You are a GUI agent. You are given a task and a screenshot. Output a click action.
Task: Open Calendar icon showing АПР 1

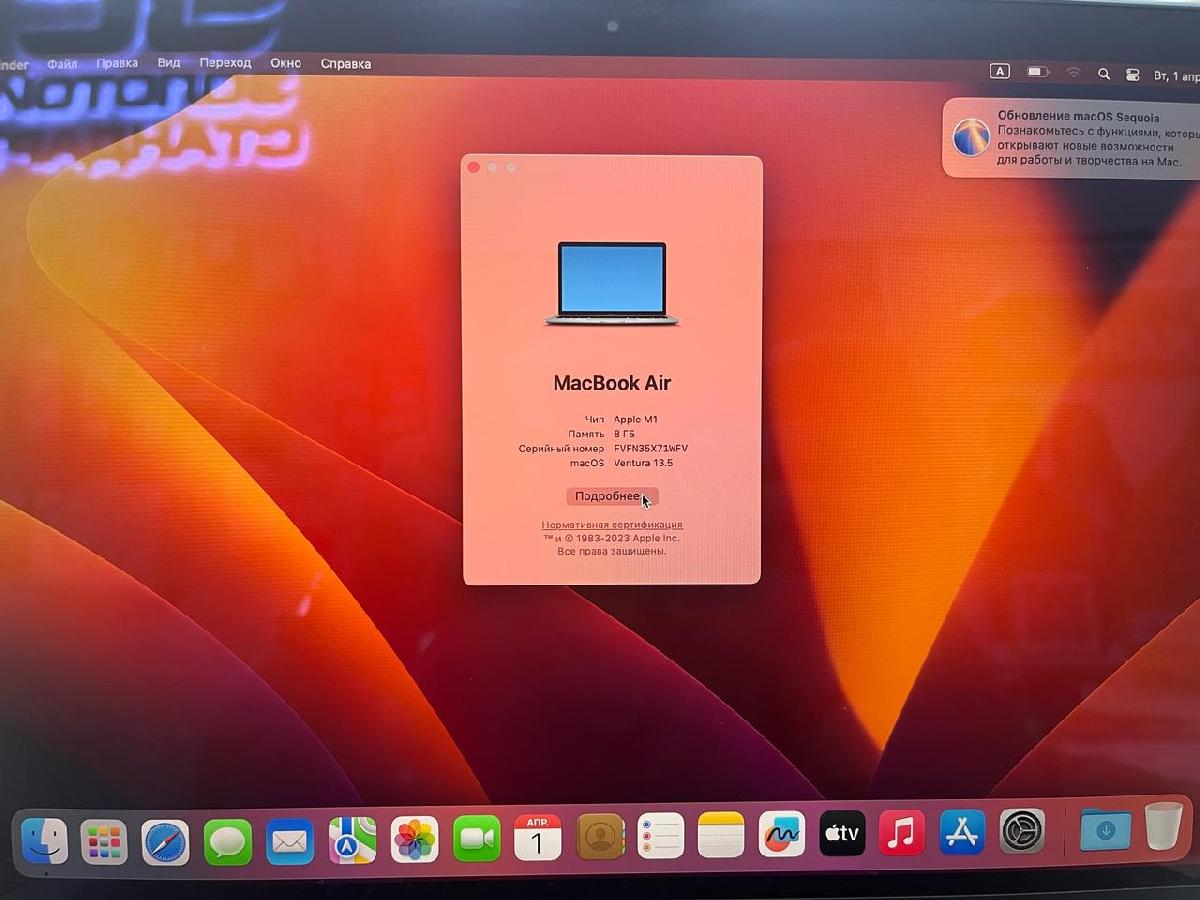[x=538, y=837]
